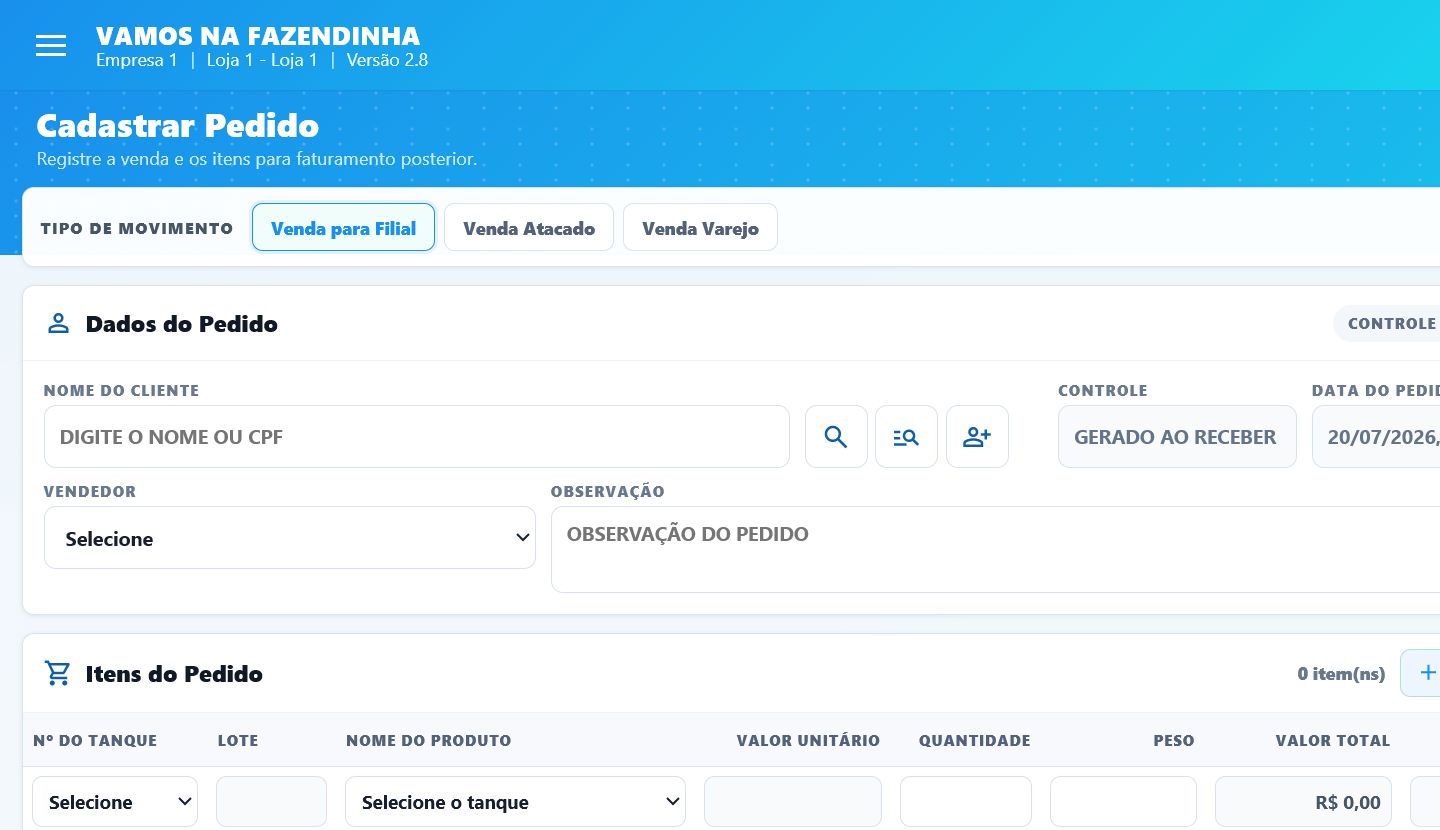Click the Data do Pedido field
This screenshot has width=1440, height=830.
[x=1376, y=436]
